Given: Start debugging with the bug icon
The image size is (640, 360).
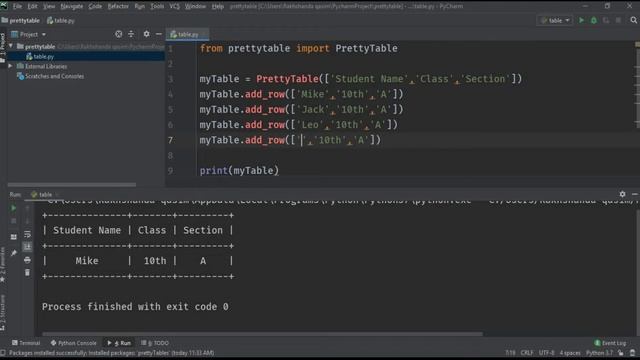Looking at the screenshot, I should (594, 20).
